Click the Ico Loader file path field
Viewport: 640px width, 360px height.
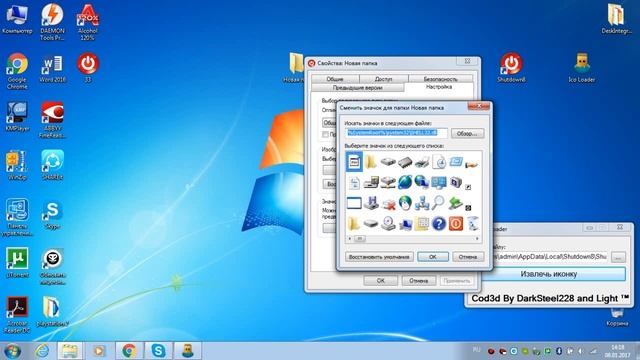551,257
